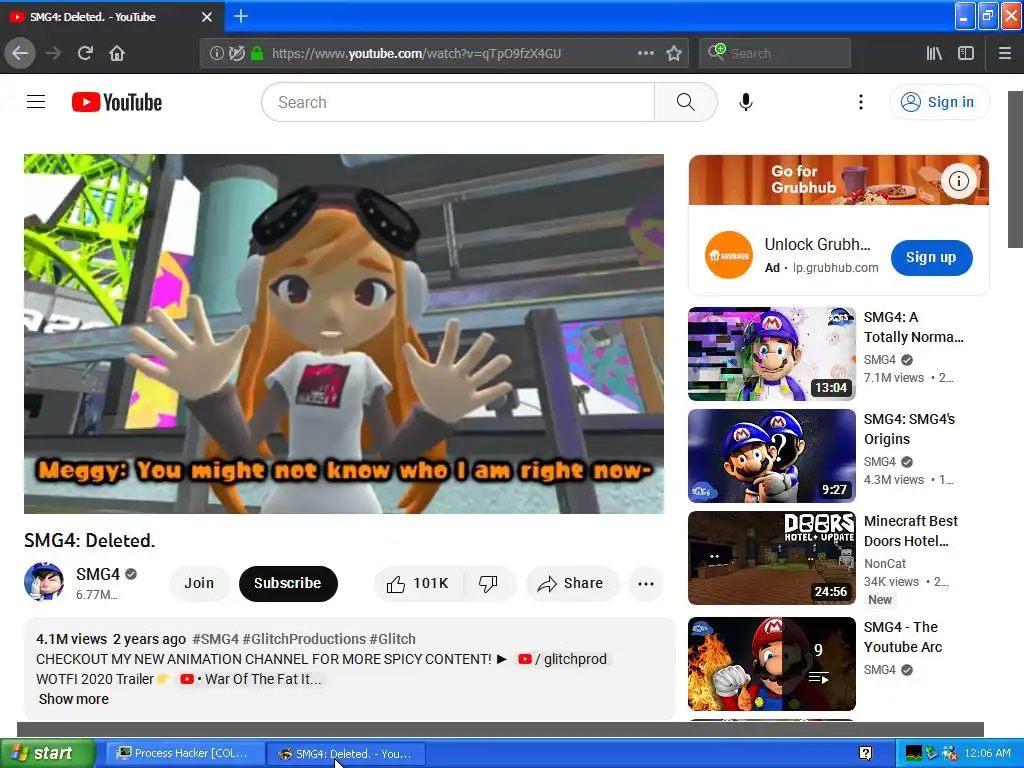The image size is (1024, 768).
Task: Open SMG4: SMG4's Origins thumbnail
Action: (x=771, y=456)
